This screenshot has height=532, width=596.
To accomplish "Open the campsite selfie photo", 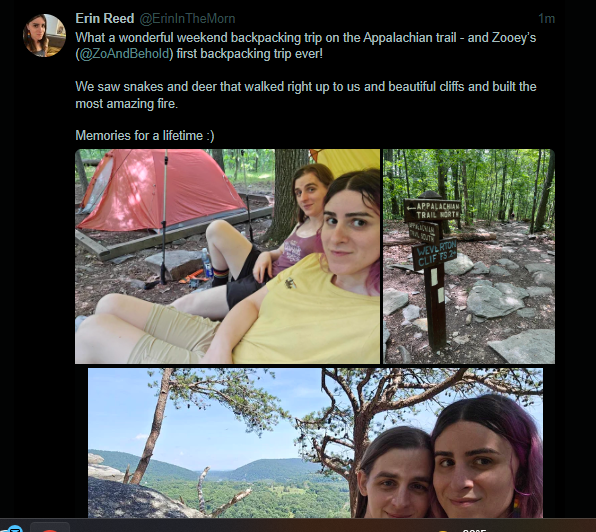I will click(227, 256).
